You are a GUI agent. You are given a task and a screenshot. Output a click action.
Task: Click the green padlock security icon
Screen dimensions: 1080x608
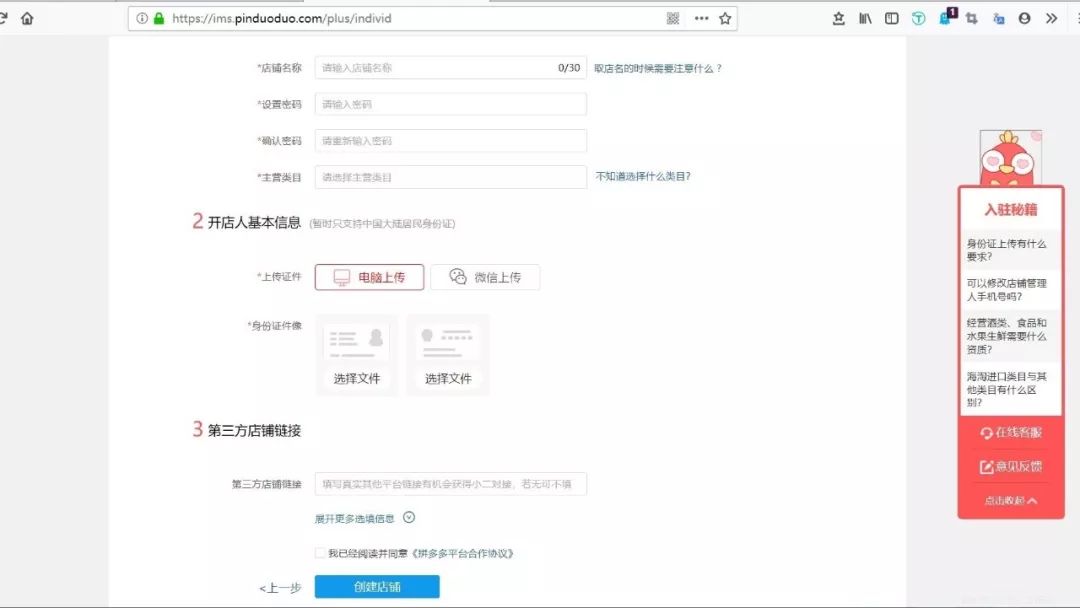(x=158, y=18)
